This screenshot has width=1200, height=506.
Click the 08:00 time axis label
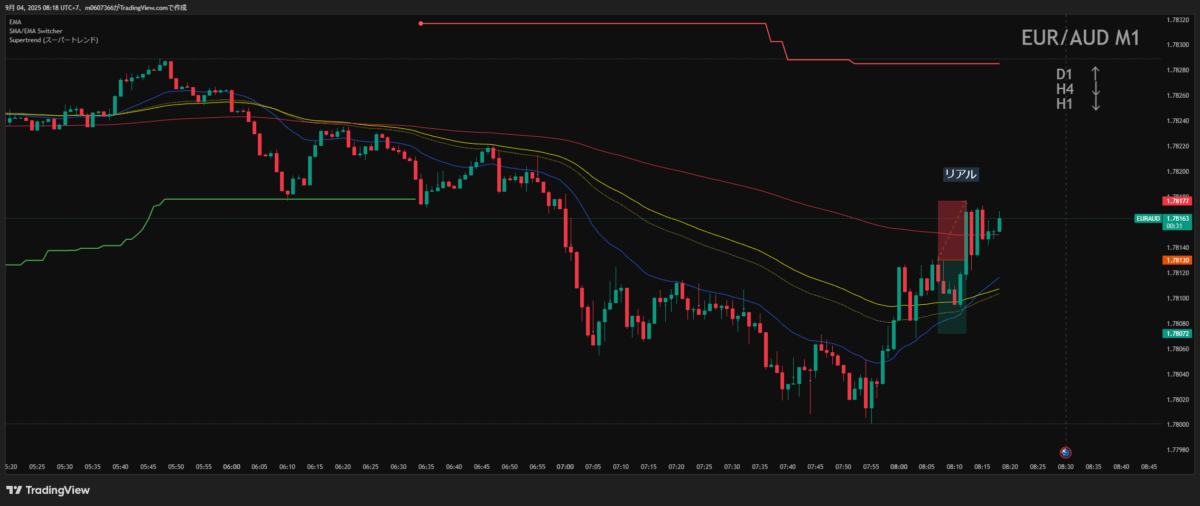(898, 466)
